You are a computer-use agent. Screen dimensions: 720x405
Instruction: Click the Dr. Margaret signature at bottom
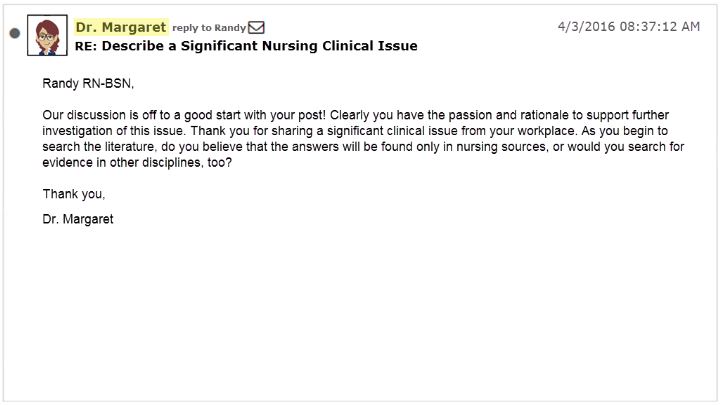click(x=78, y=219)
